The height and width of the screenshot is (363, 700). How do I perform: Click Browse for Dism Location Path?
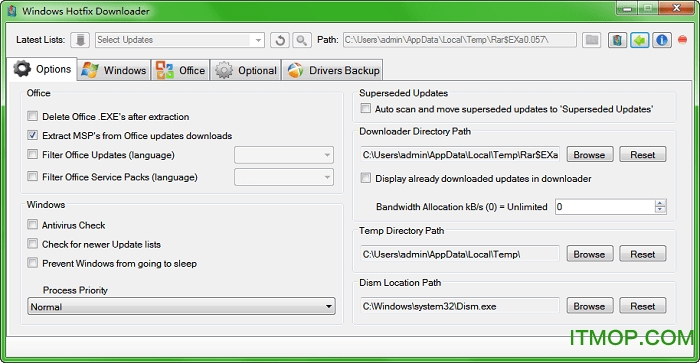tap(590, 306)
